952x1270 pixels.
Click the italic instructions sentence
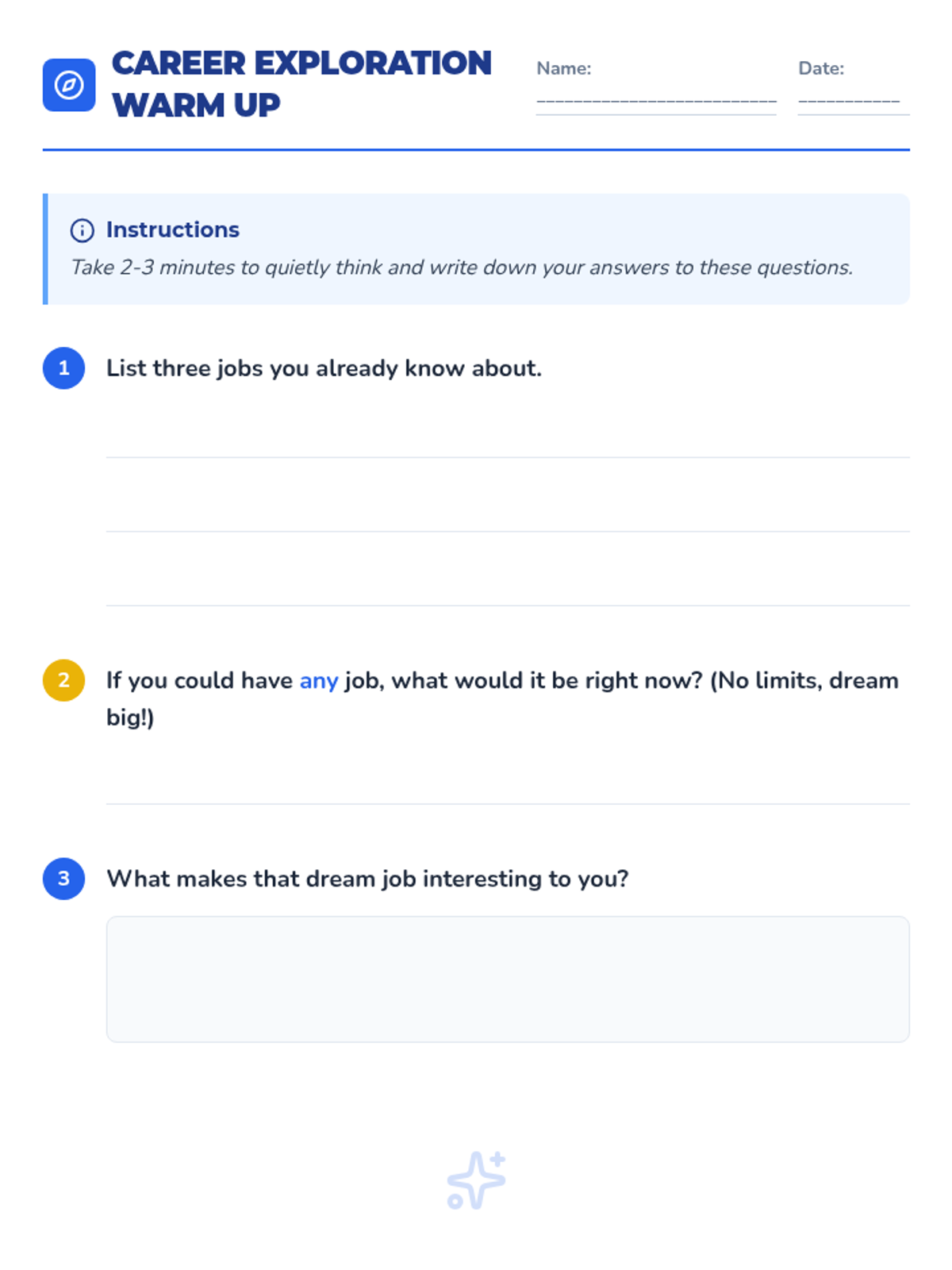(462, 267)
